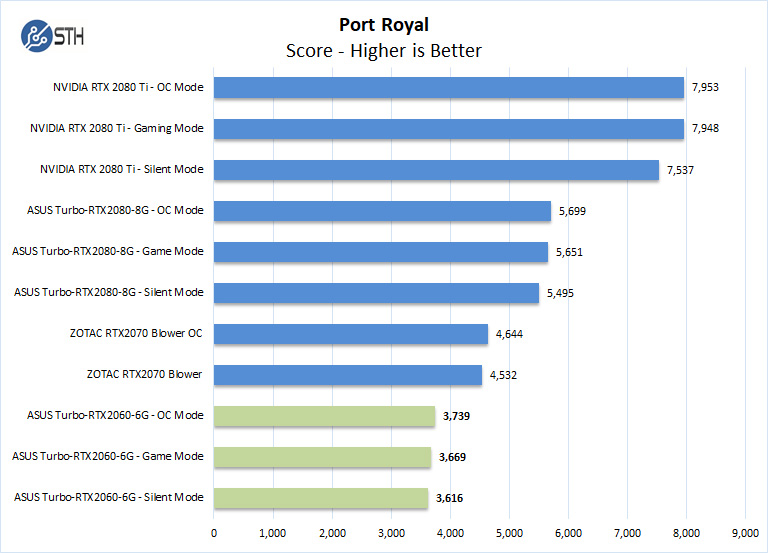Select the 'NVIDIA RTX 2080 Ti - Silent Mode' label
768x553 pixels.
coord(122,169)
